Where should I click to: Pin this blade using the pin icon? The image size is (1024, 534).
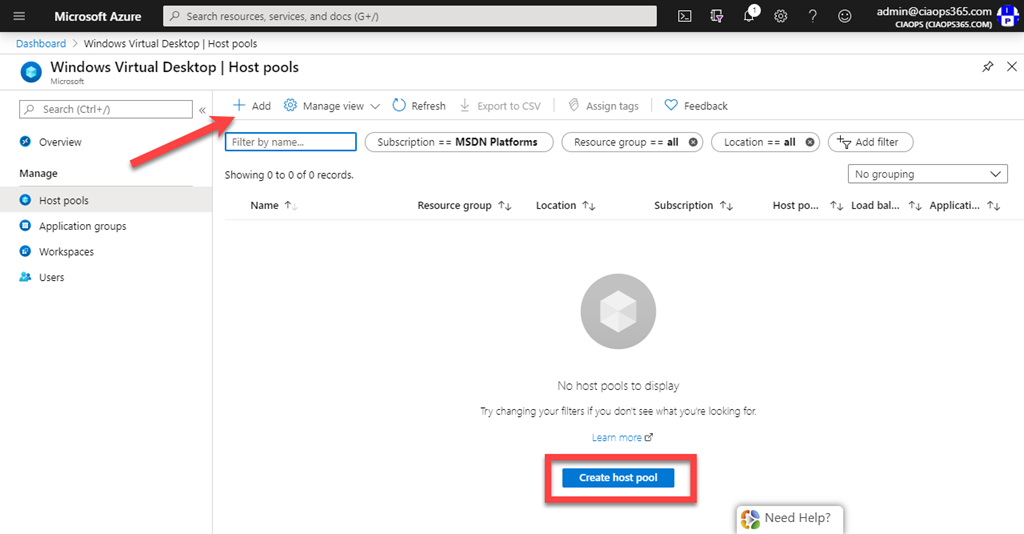(x=987, y=67)
